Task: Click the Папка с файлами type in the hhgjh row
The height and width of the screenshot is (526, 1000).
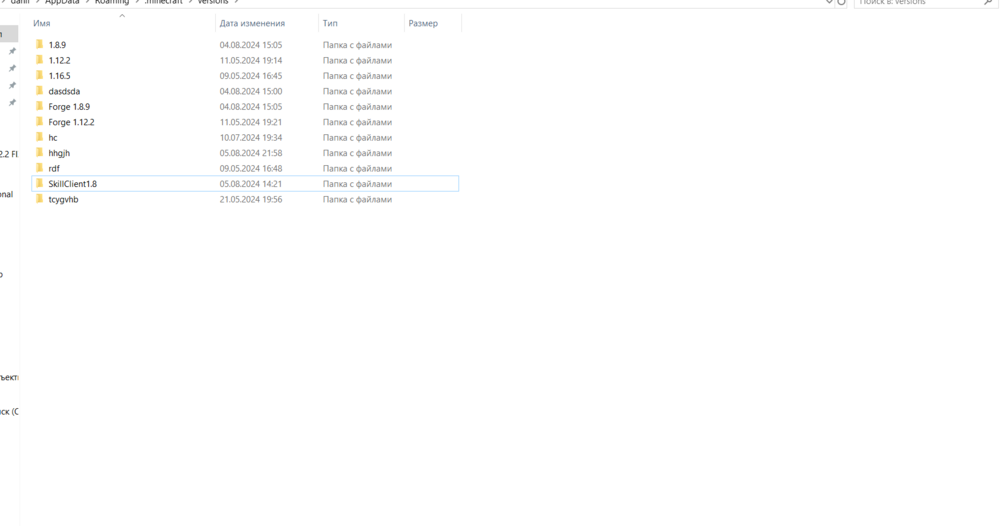Action: pyautogui.click(x=357, y=153)
